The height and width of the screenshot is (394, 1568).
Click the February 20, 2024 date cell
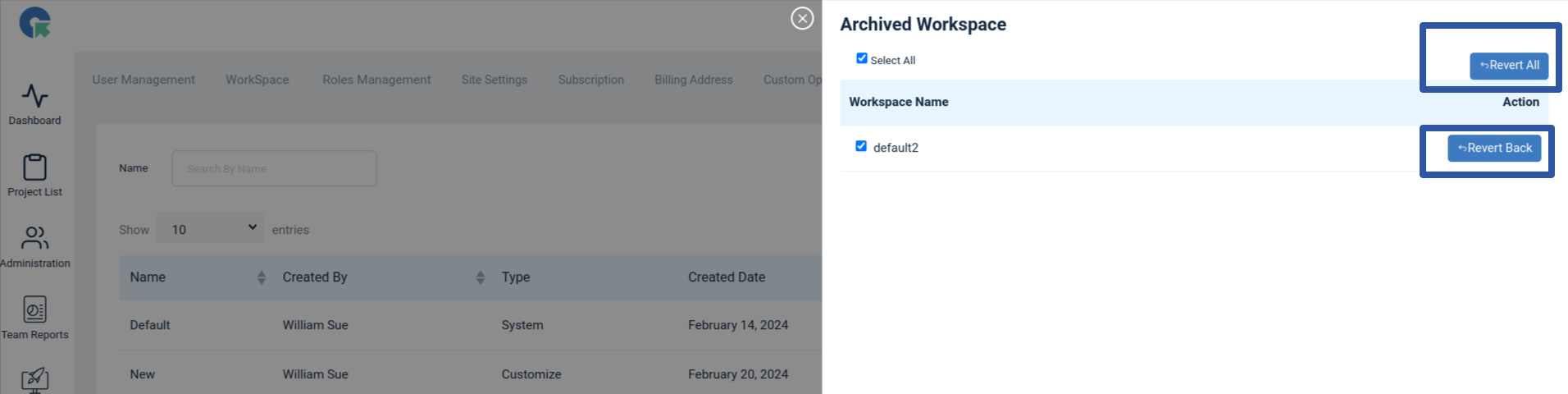click(x=738, y=374)
